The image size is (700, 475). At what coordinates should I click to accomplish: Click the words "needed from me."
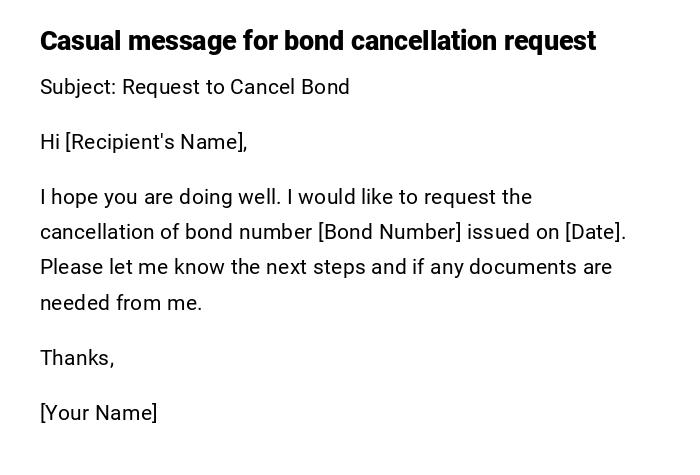tap(121, 303)
